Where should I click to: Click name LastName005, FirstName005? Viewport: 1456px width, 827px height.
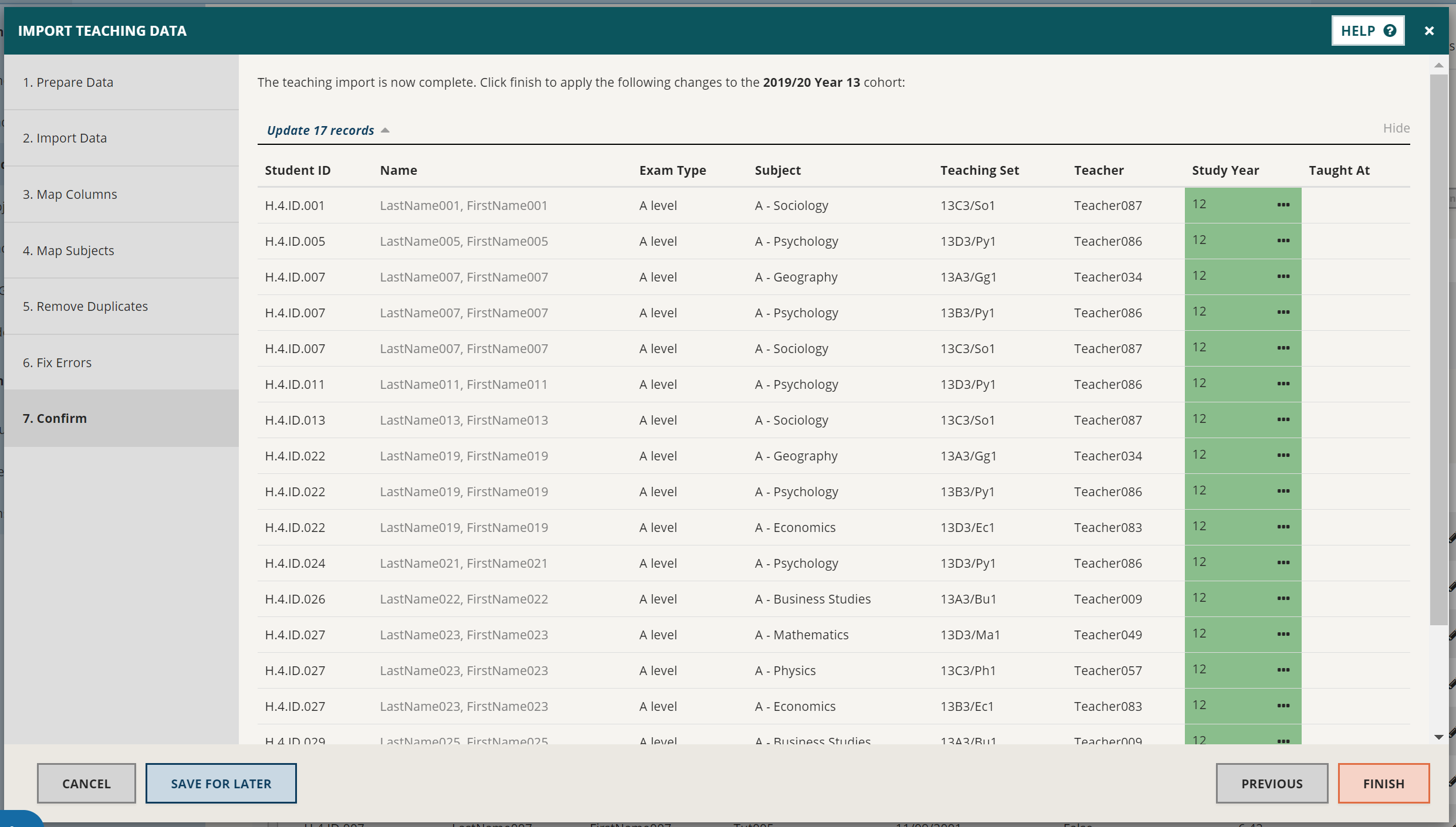coord(464,241)
